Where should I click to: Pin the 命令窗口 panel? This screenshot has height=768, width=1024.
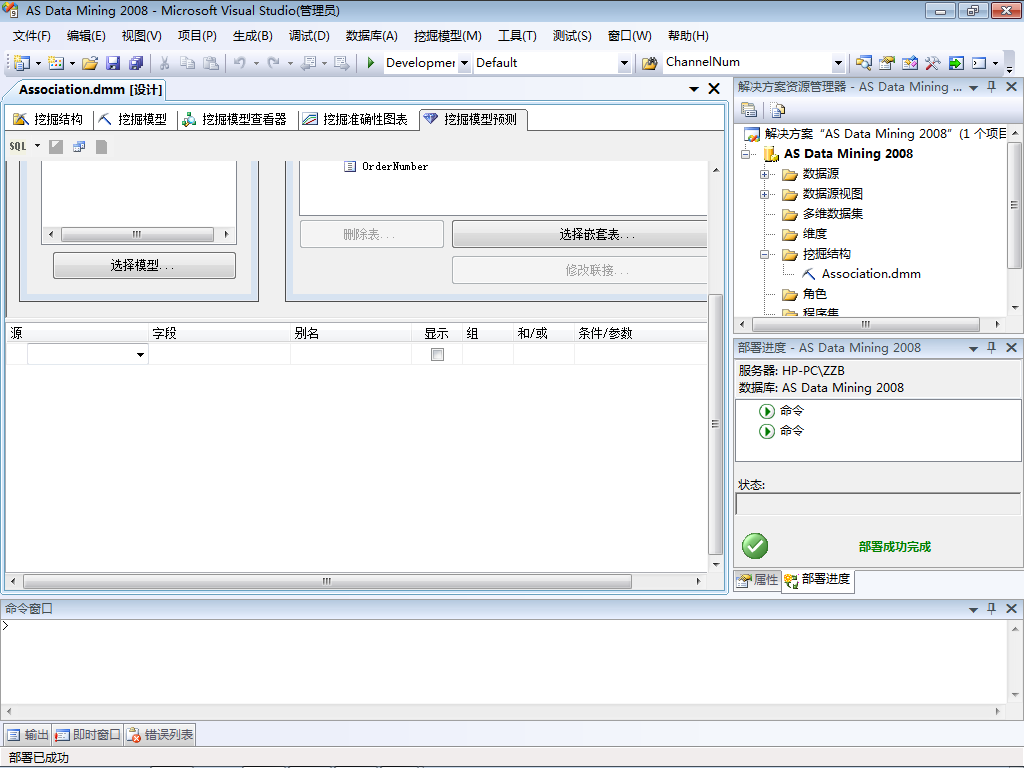pos(991,608)
